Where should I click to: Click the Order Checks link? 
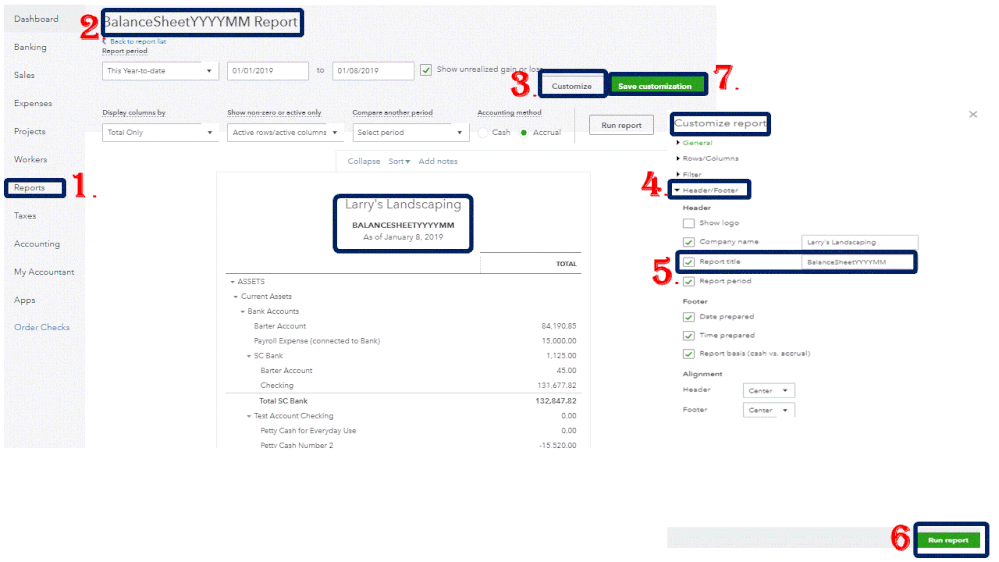[x=42, y=327]
